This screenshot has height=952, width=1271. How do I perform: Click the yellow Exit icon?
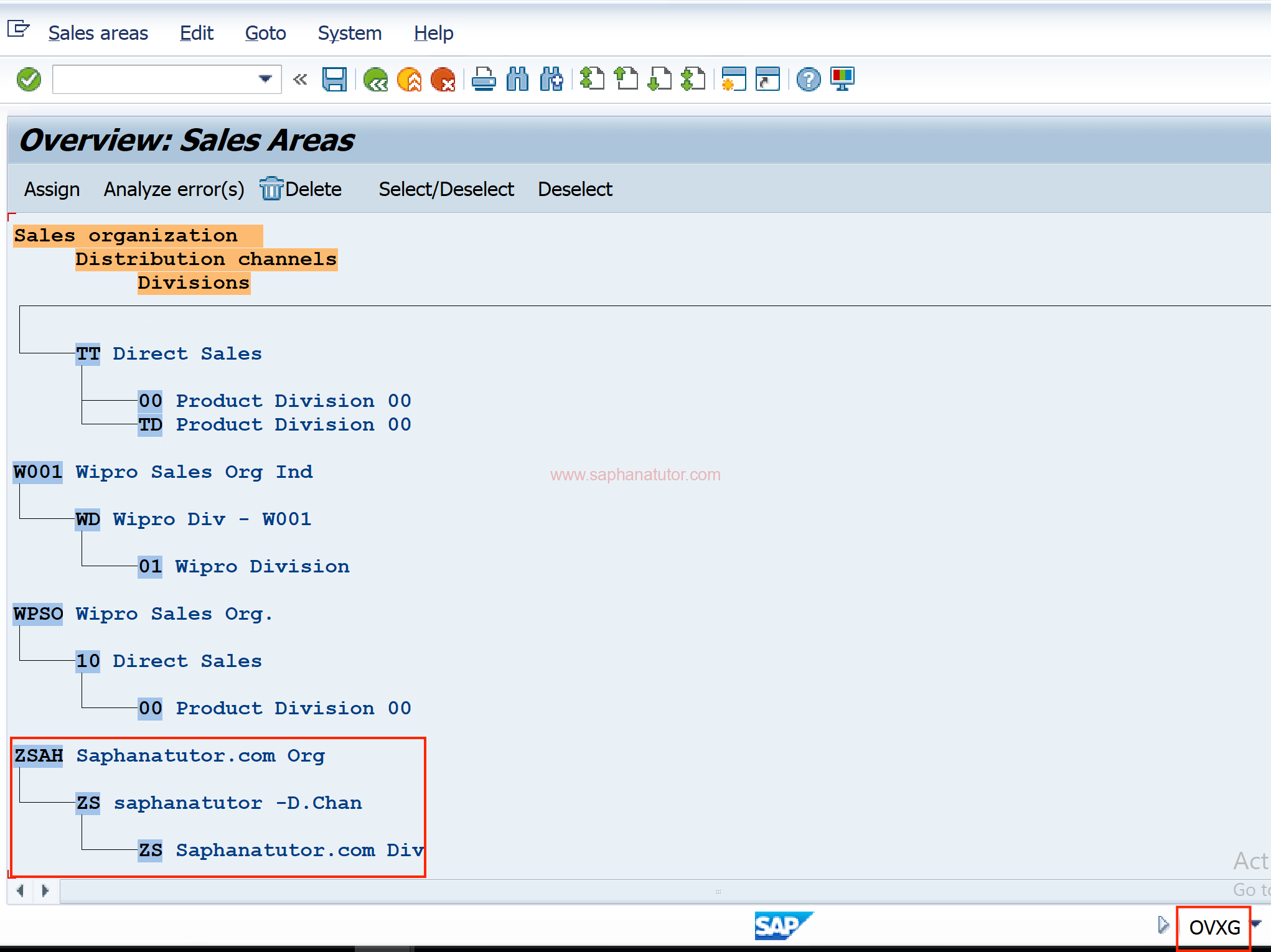point(409,80)
